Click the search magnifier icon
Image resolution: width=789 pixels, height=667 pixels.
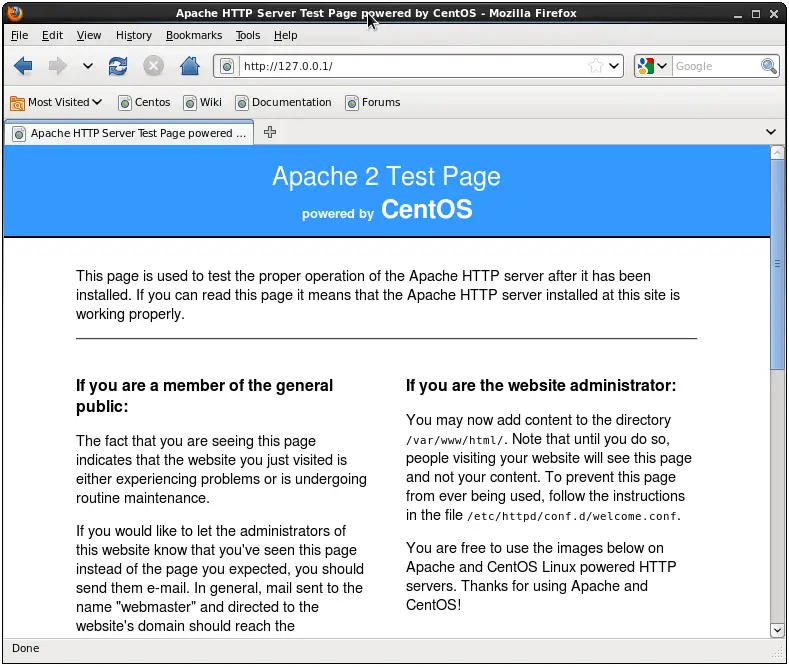[768, 66]
